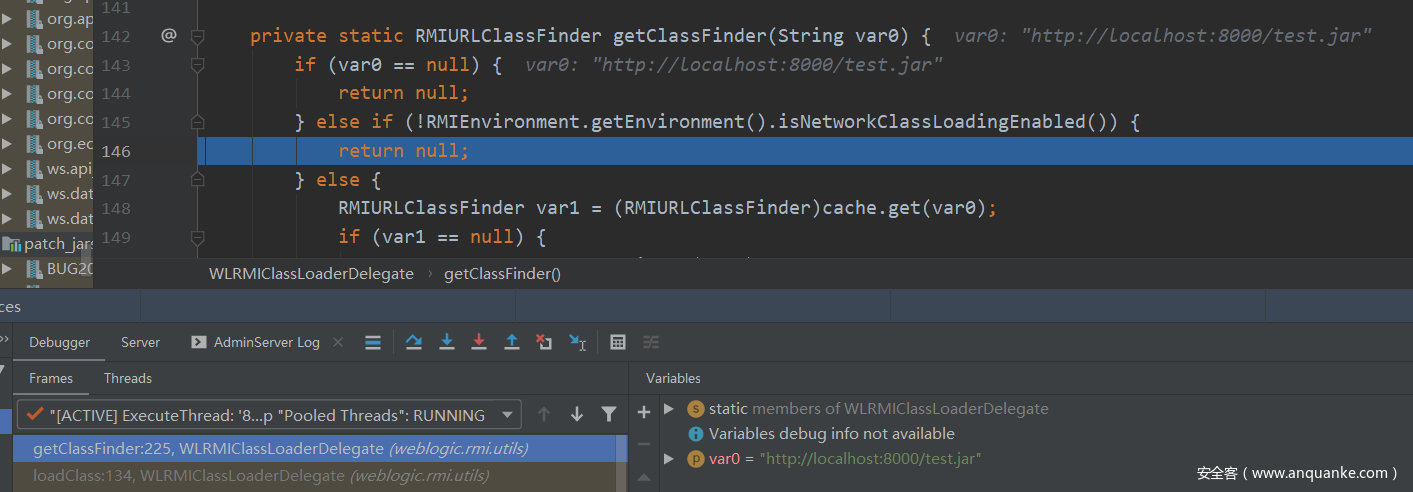Viewport: 1413px width, 492px height.
Task: Switch to the Threads tab
Action: (128, 378)
